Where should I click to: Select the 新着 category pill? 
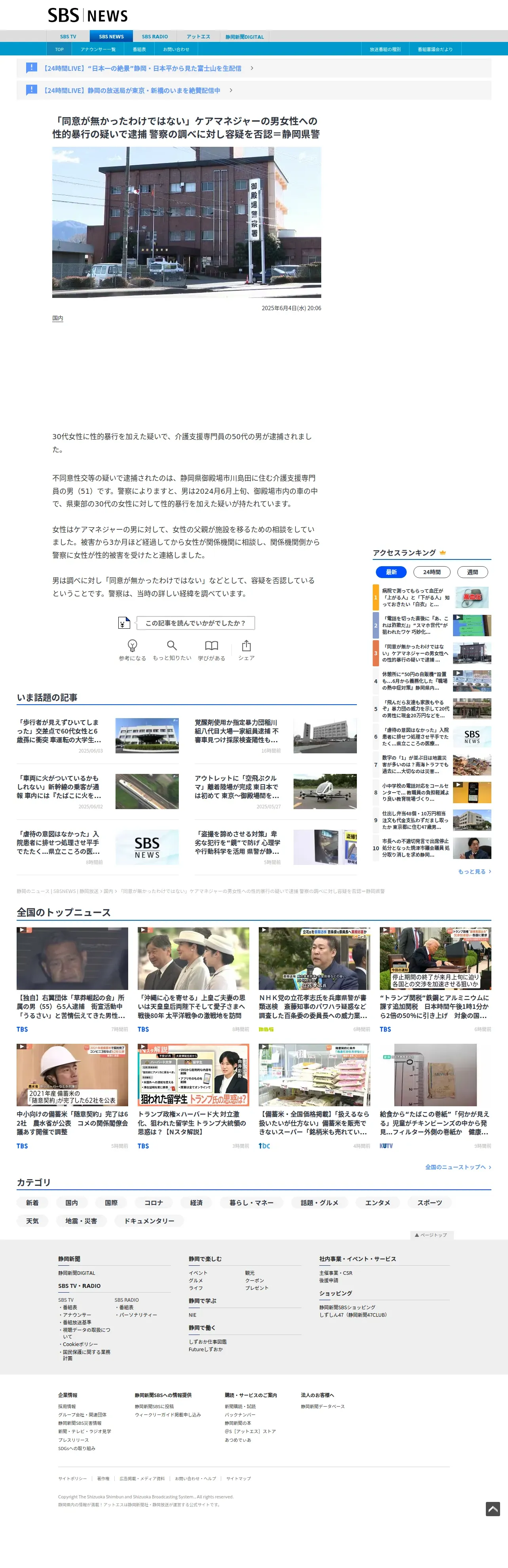[x=32, y=1202]
